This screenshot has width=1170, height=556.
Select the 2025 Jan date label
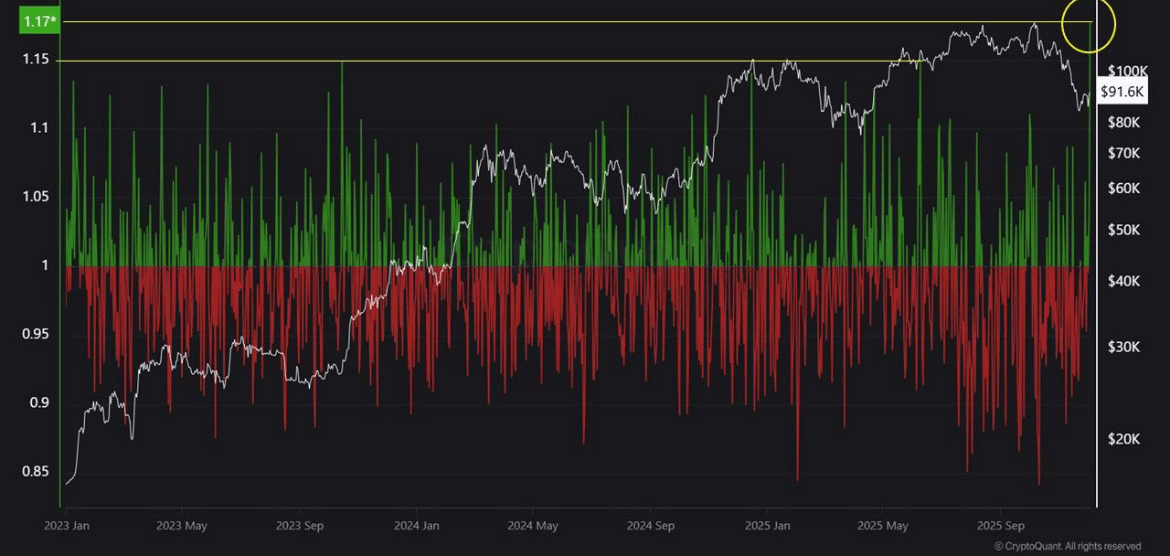click(x=767, y=525)
